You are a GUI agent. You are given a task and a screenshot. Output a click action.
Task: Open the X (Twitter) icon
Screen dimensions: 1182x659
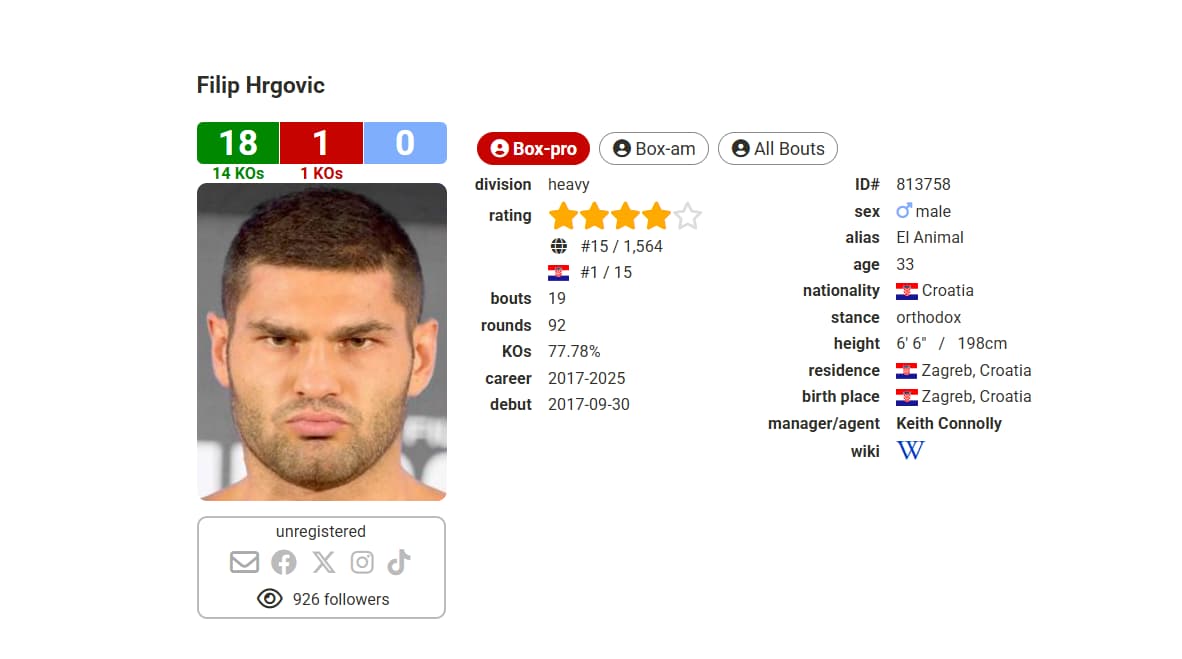tap(323, 562)
